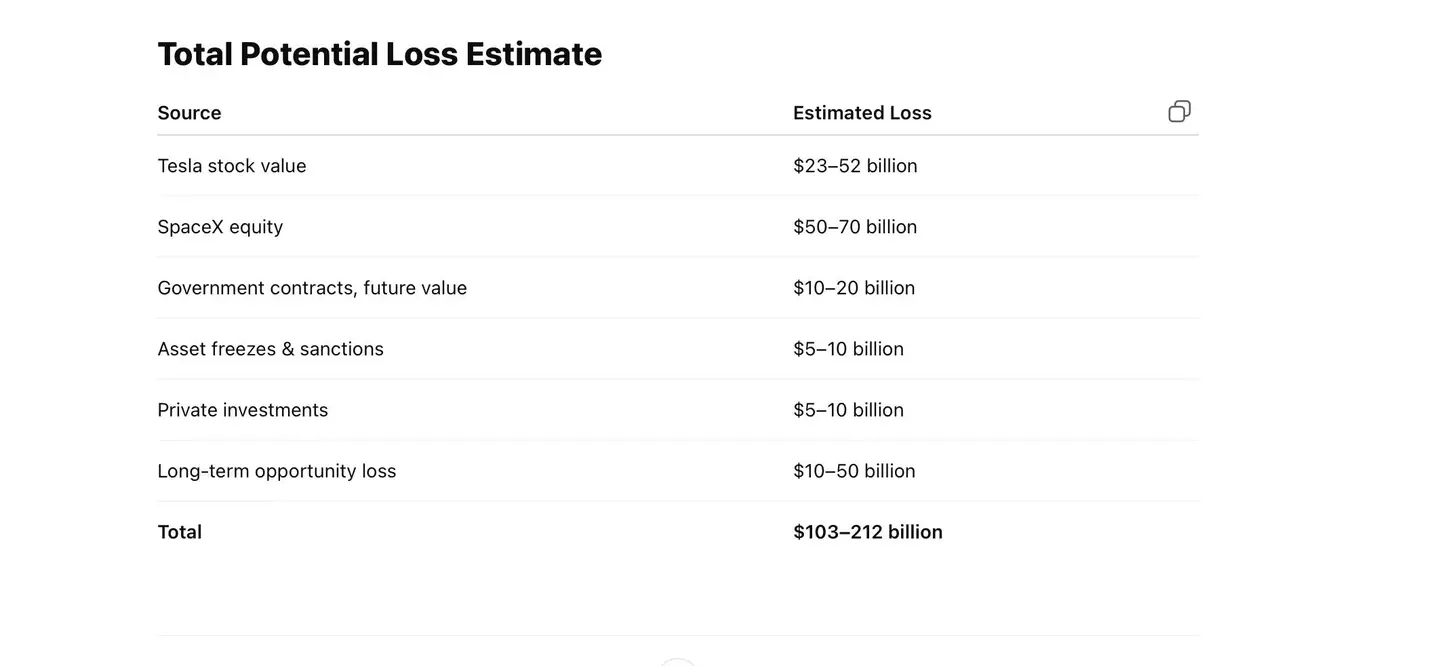The height and width of the screenshot is (666, 1440).
Task: Click the "$23–52 billion" Tesla loss value
Action: click(855, 166)
